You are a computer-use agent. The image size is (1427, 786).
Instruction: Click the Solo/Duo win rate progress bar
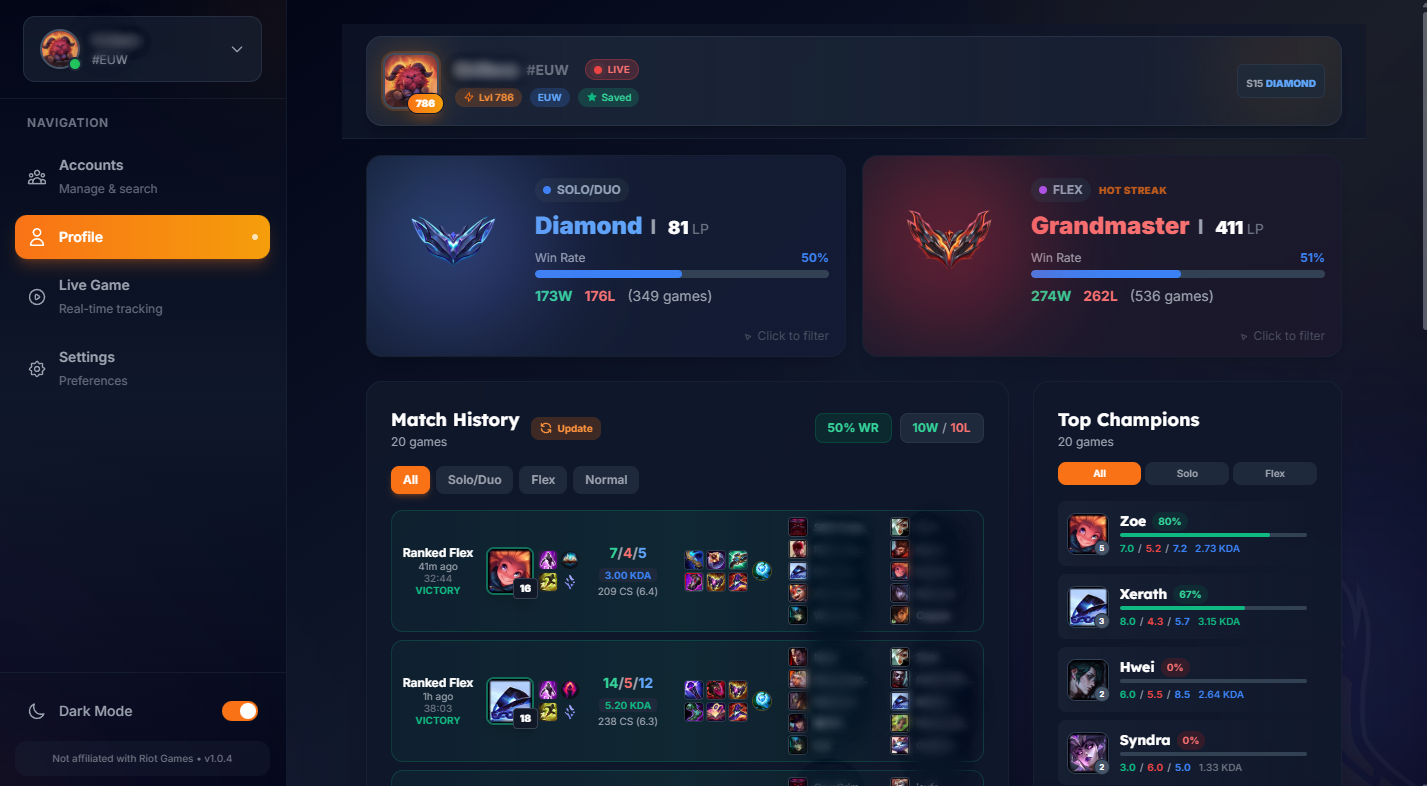click(x=682, y=274)
